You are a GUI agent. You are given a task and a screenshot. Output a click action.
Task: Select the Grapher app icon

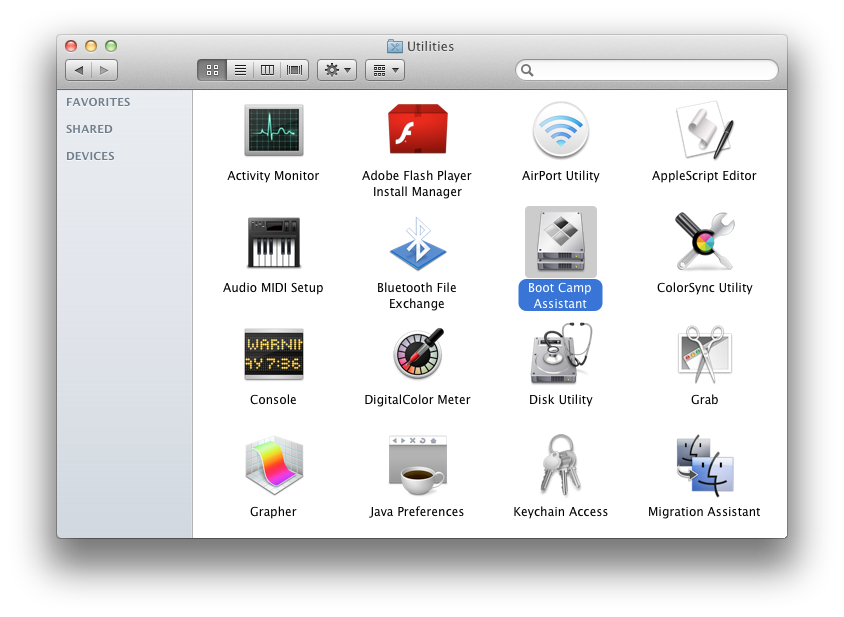coord(273,466)
